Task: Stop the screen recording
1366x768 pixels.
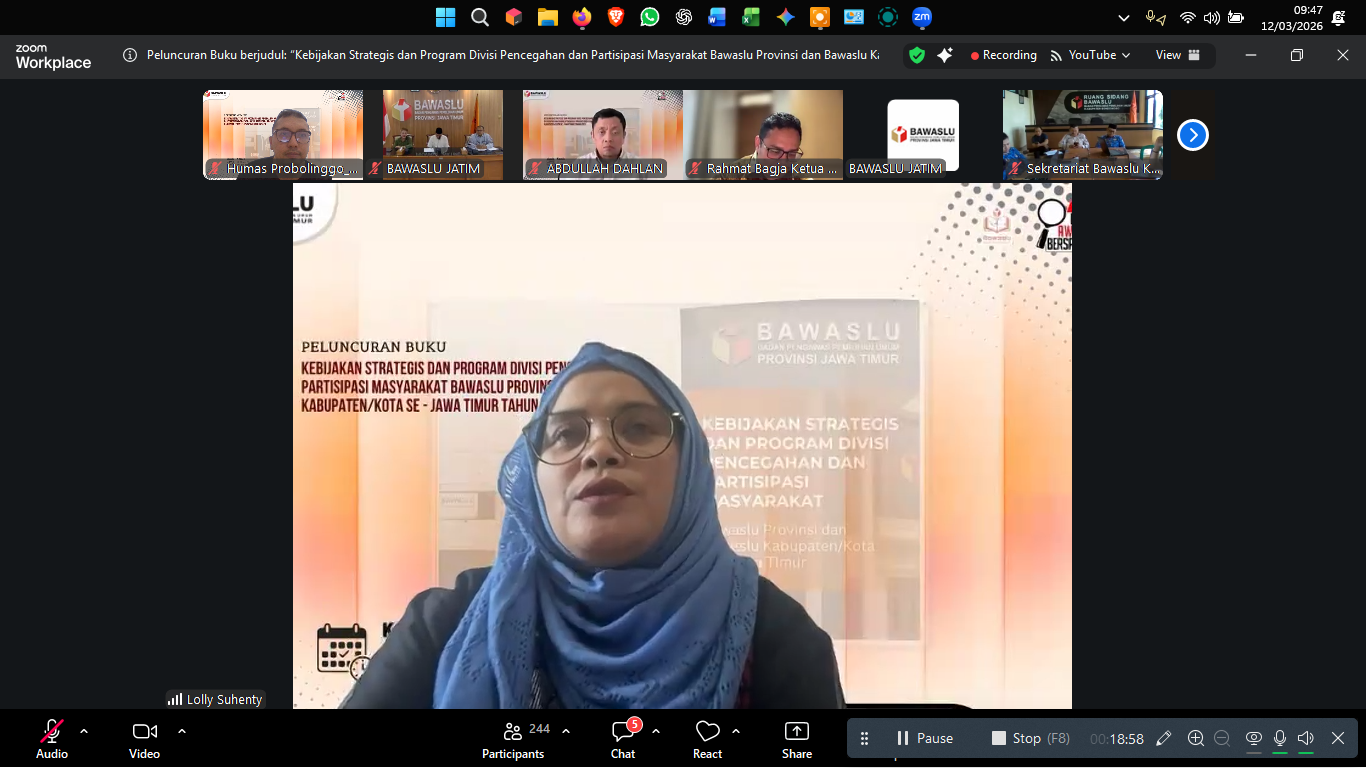Action: coord(1016,738)
